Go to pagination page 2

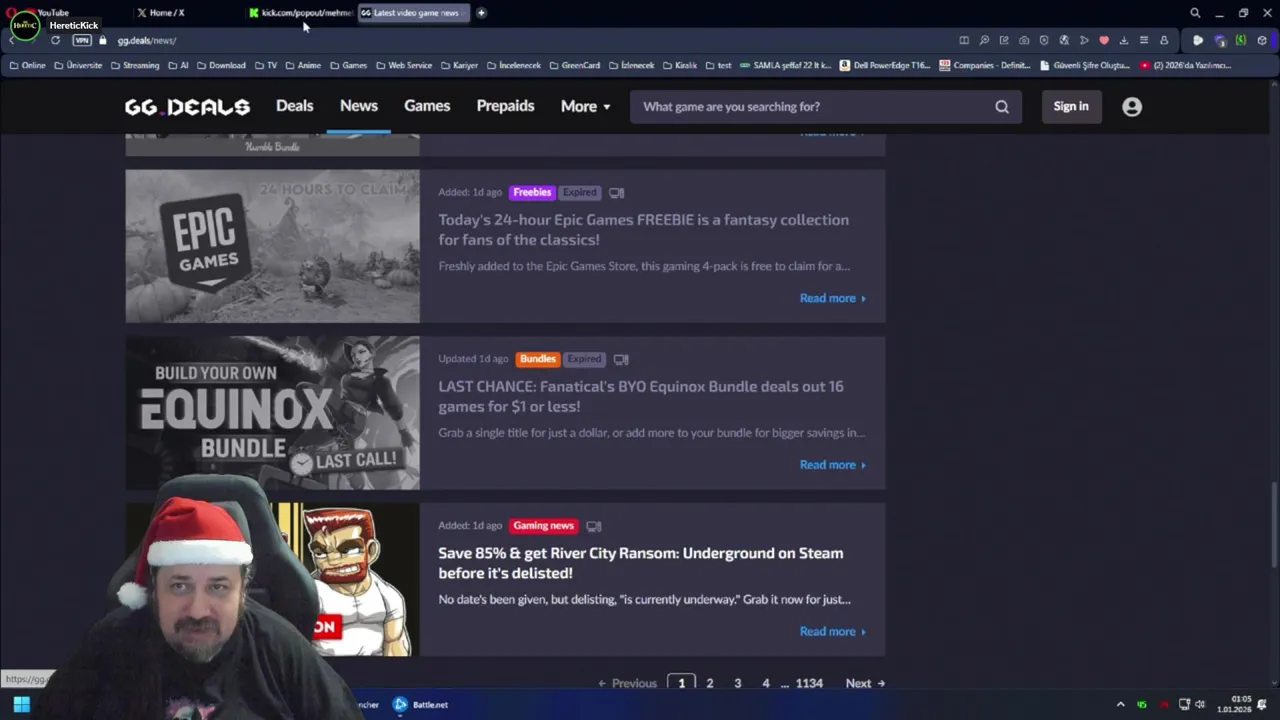click(x=710, y=683)
